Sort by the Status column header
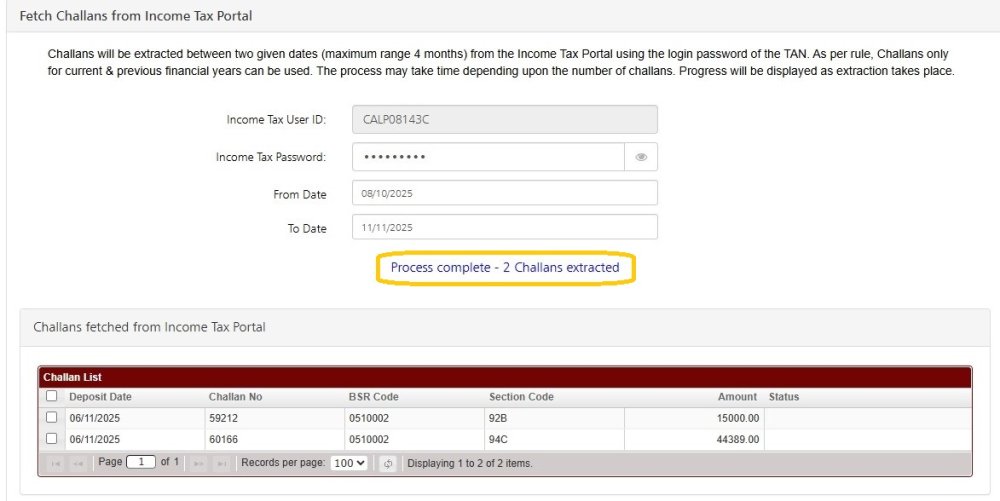Screen dimensions: 1000x501 [784, 396]
